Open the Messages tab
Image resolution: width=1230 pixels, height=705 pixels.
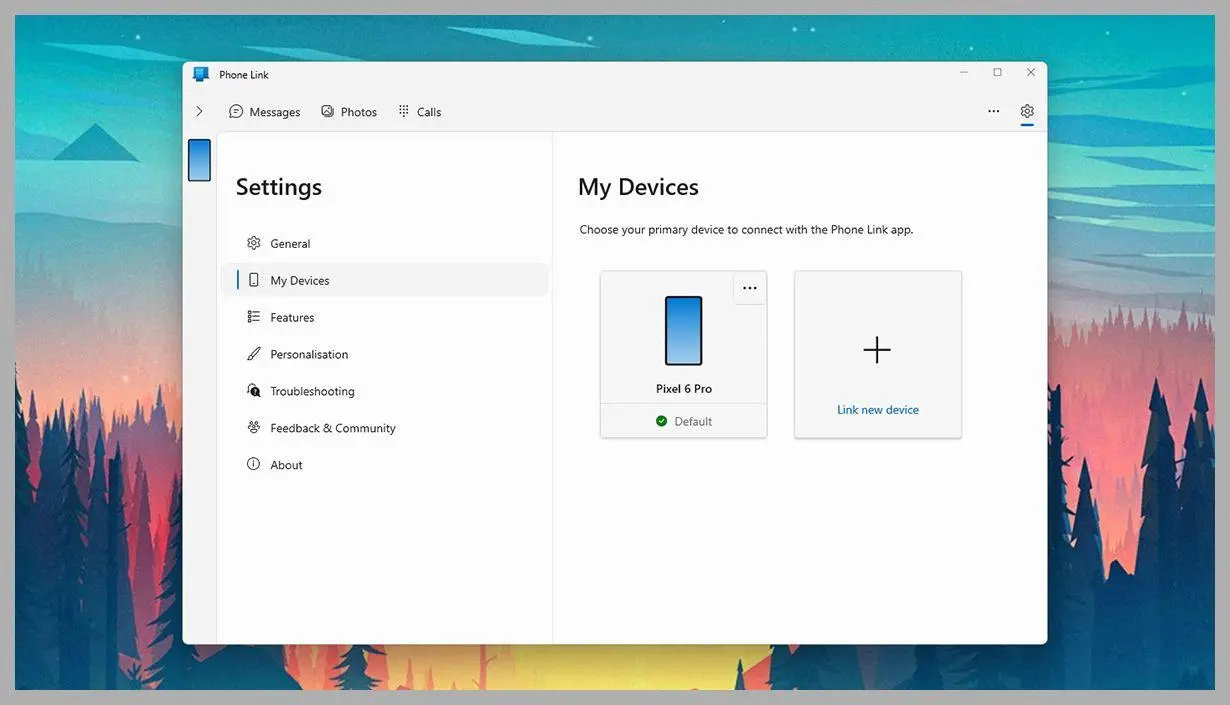pyautogui.click(x=264, y=112)
